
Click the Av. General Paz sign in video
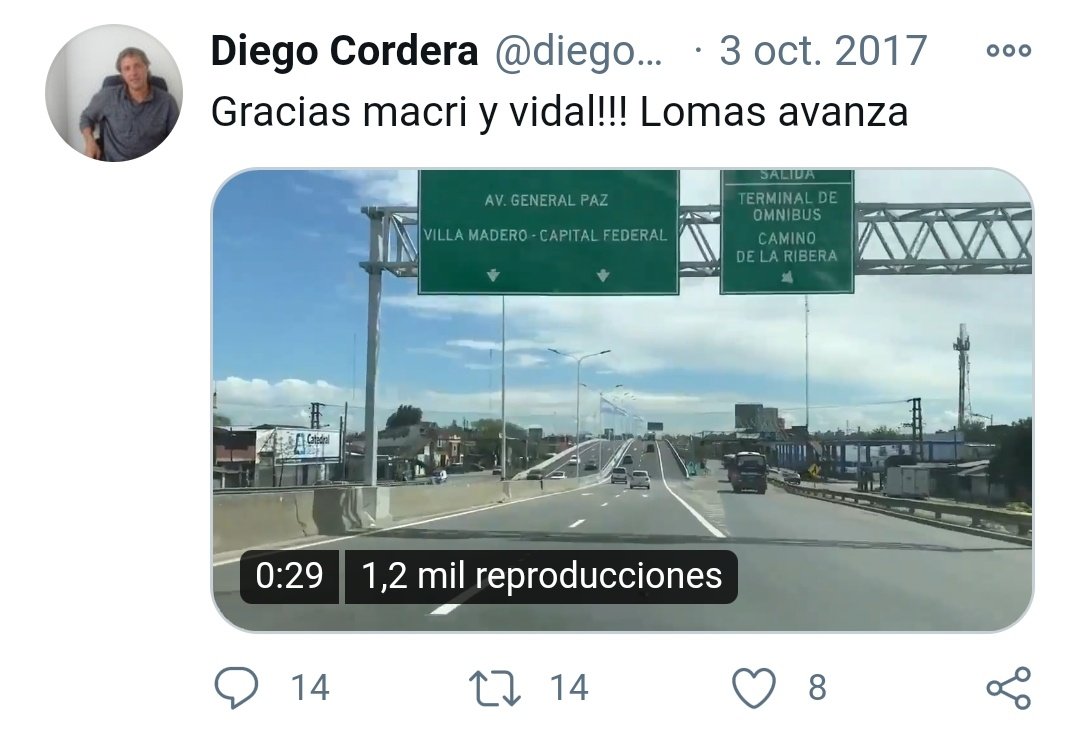point(549,232)
